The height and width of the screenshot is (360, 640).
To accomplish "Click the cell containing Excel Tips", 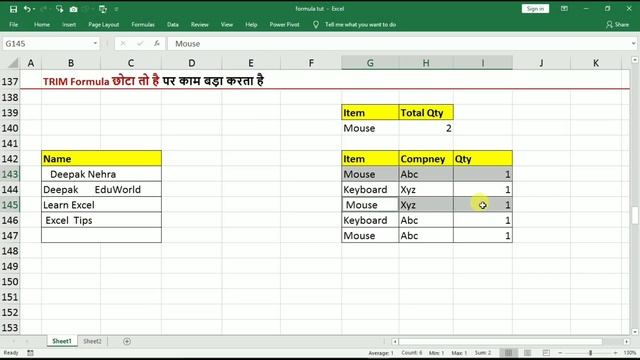I will (x=101, y=220).
